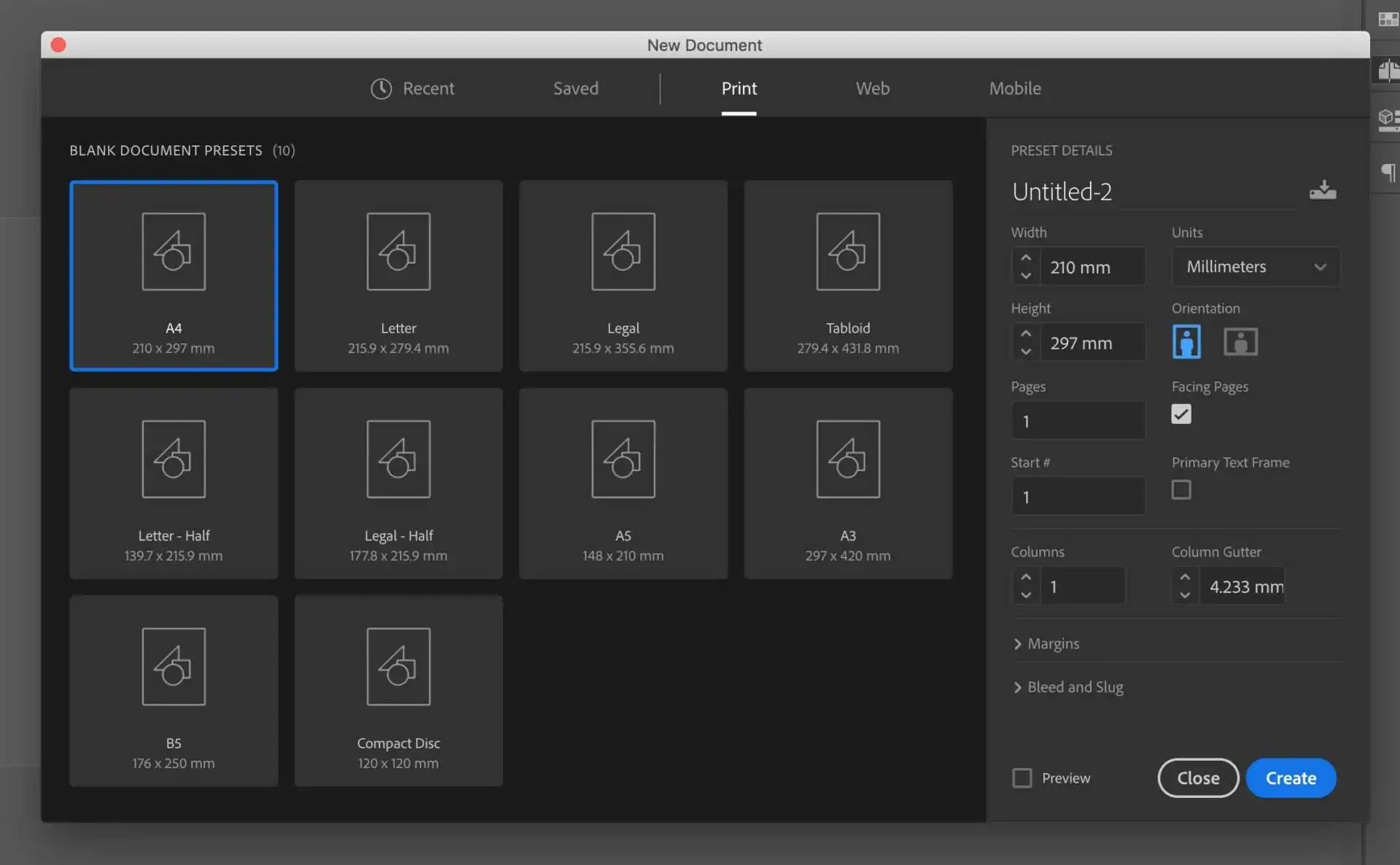Screen dimensions: 1400x865
Task: Click the save document preset icon
Action: click(1323, 190)
